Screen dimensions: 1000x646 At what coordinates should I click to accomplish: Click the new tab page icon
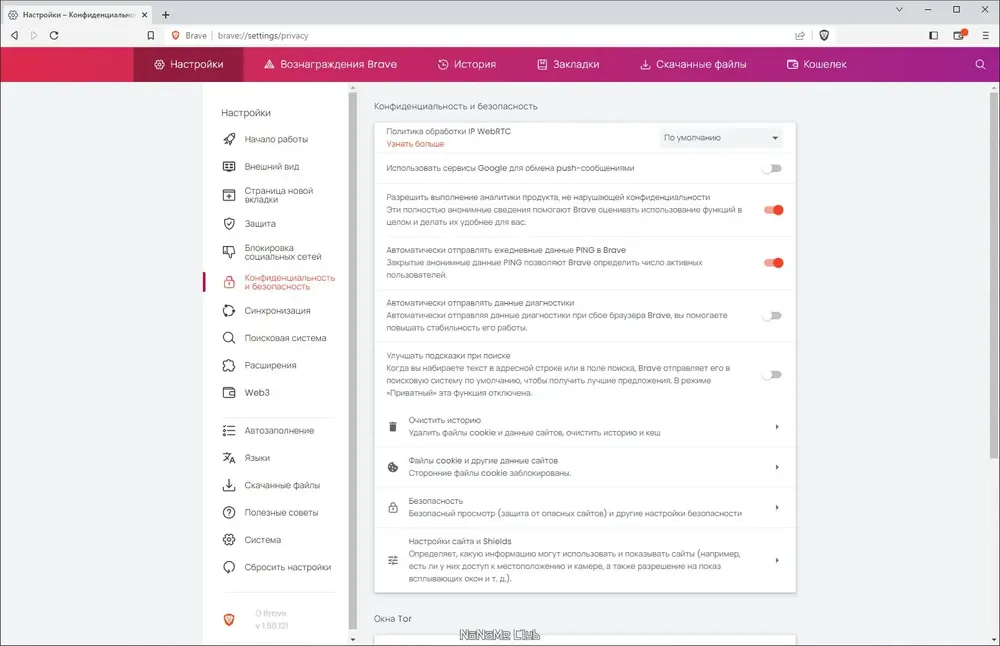[229, 195]
